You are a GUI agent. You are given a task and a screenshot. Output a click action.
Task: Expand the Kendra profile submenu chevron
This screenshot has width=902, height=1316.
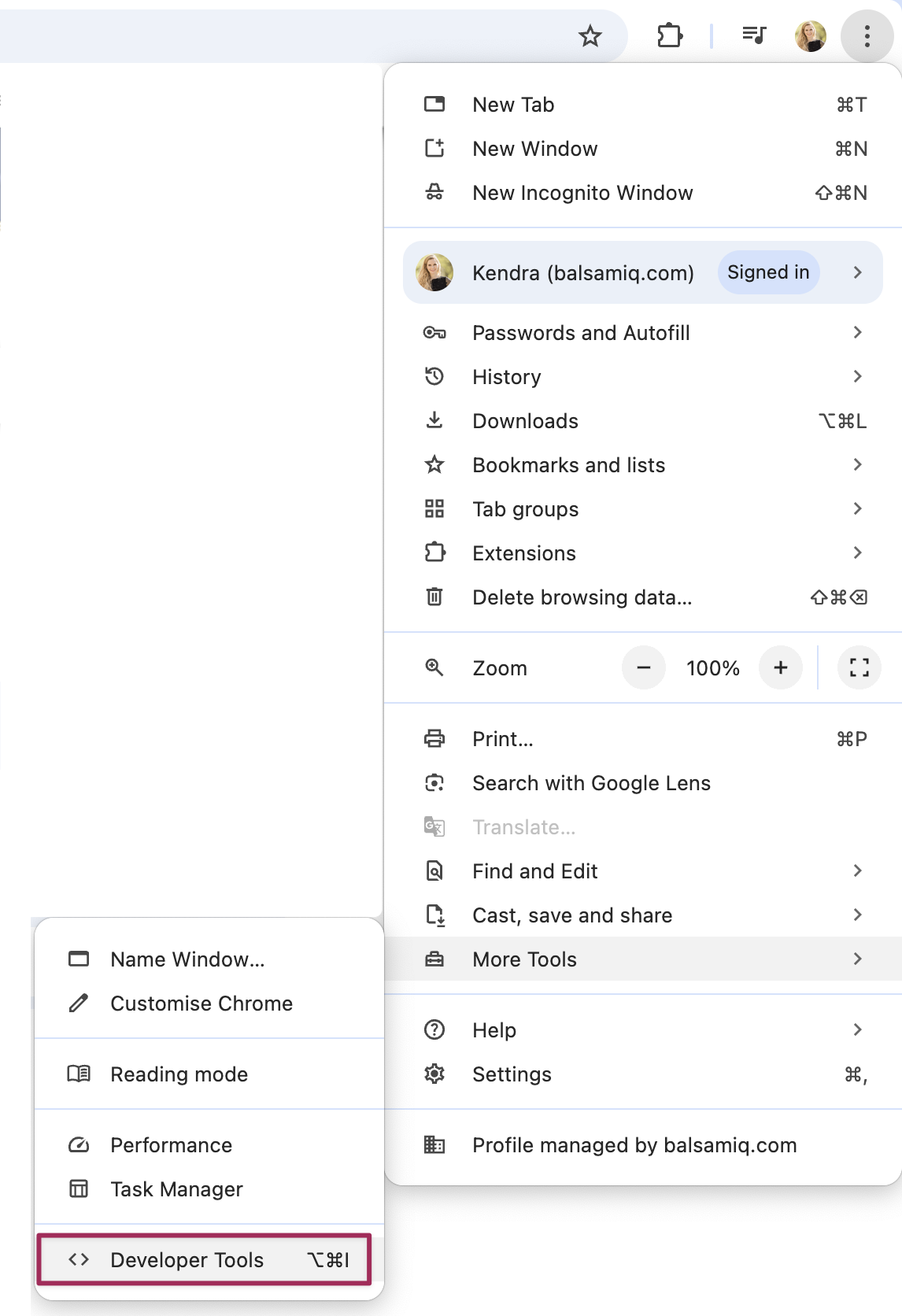[857, 272]
